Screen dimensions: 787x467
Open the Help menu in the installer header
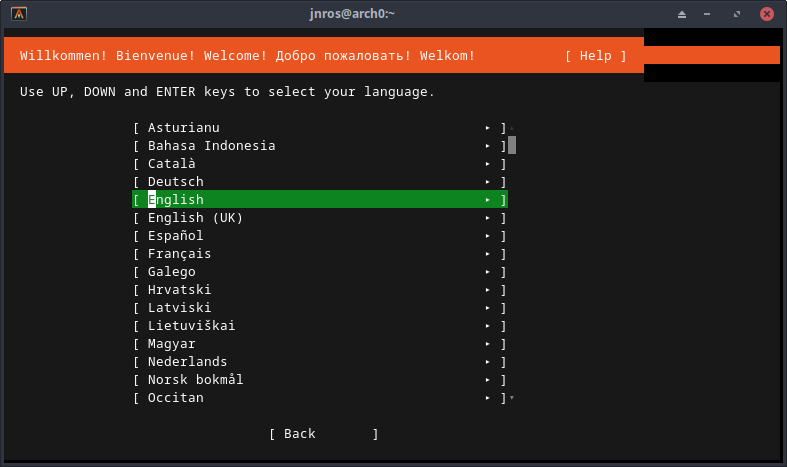coord(596,56)
